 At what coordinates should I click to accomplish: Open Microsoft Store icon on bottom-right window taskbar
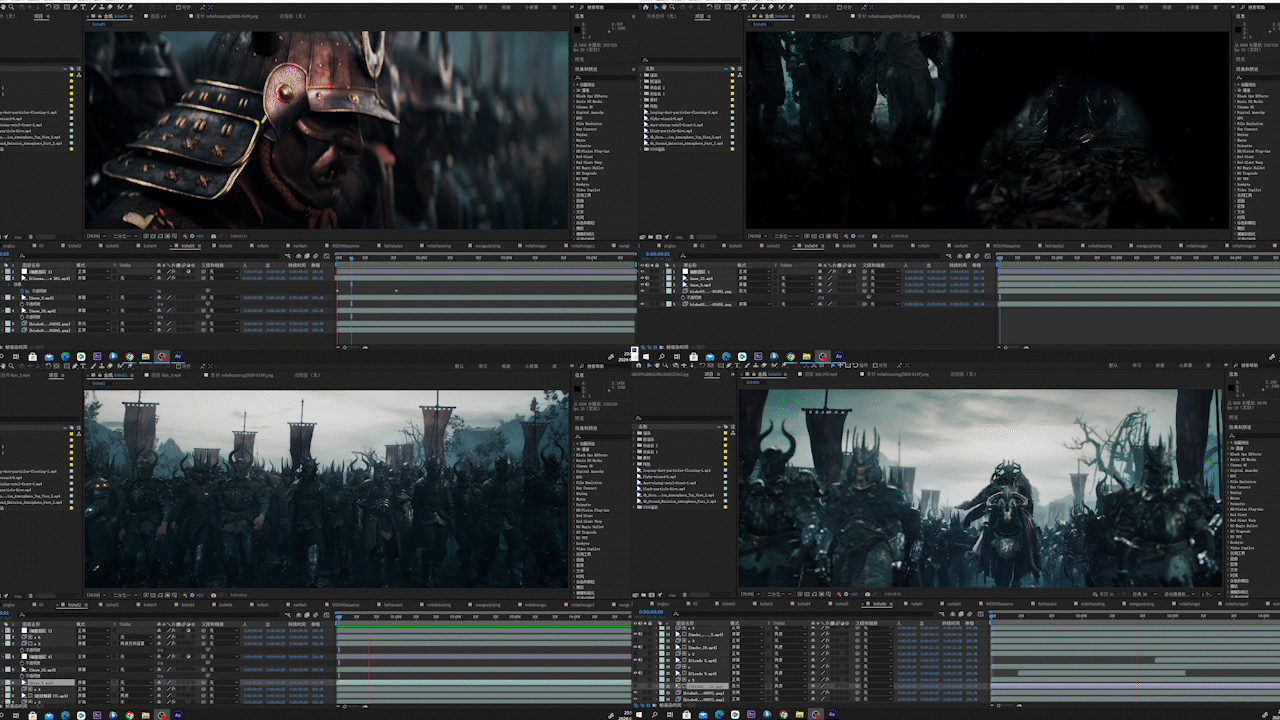(686, 714)
